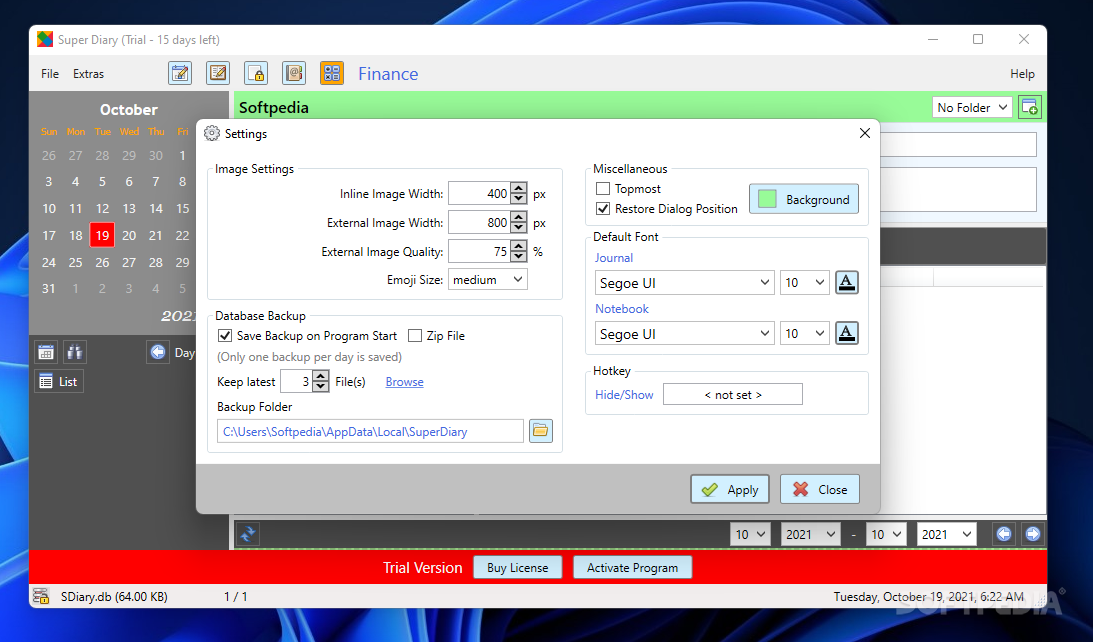Enable the Zip File checkbox

[x=415, y=335]
